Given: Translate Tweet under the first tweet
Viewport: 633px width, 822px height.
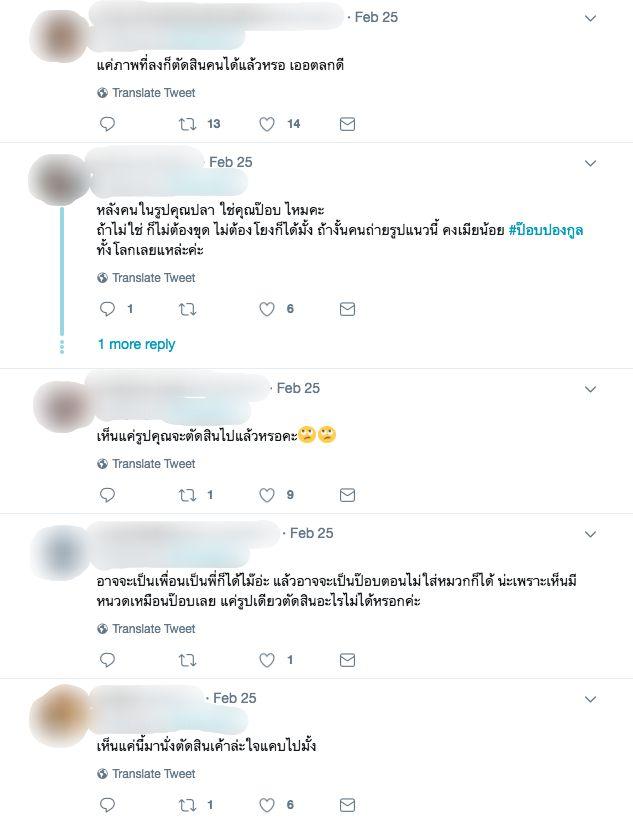Looking at the screenshot, I should point(146,93).
